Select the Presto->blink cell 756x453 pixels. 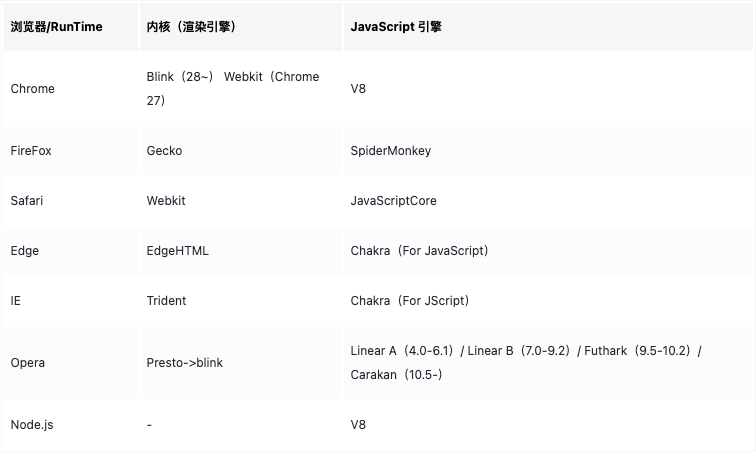point(185,363)
